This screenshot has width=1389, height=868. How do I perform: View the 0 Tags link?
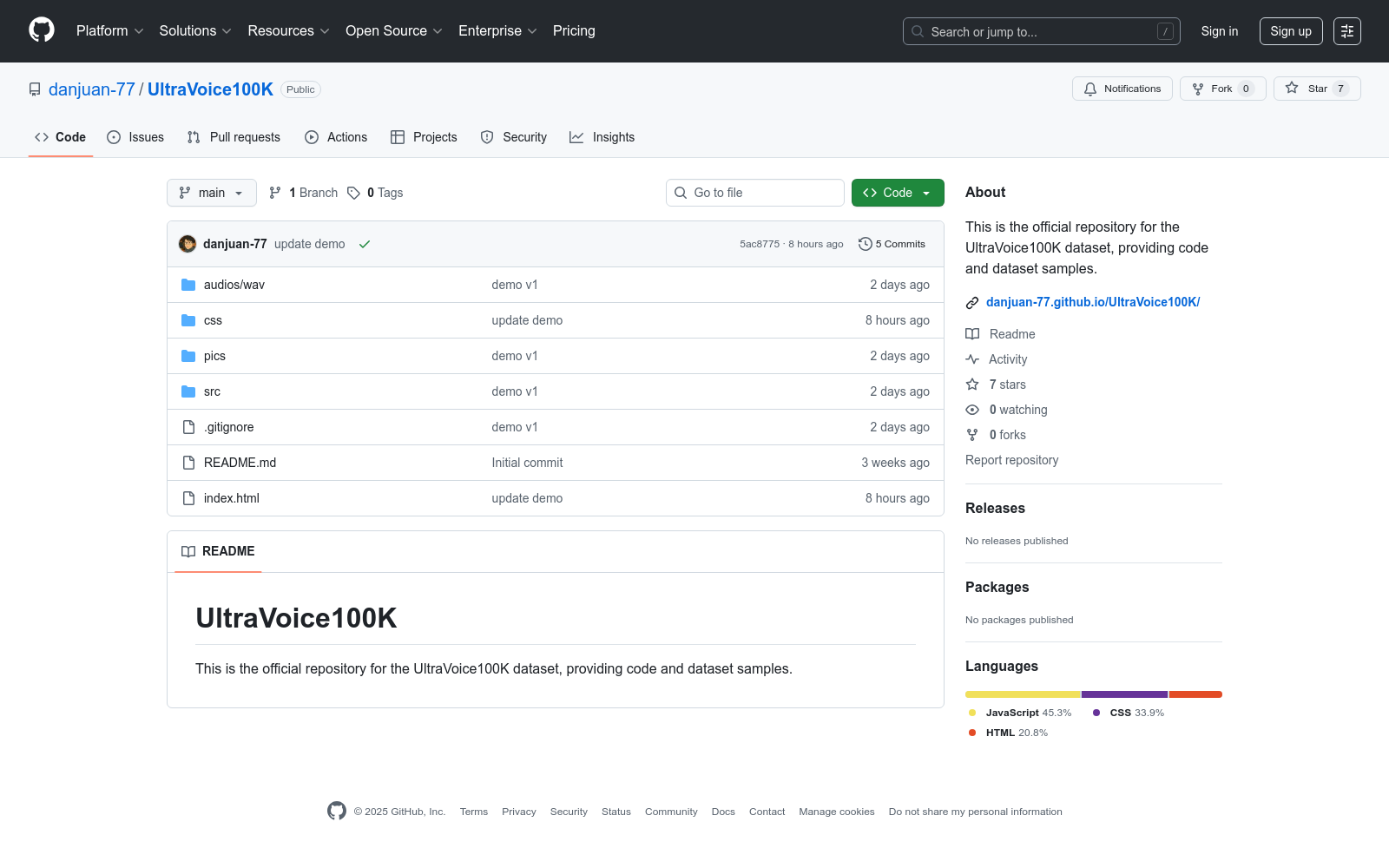click(x=375, y=193)
